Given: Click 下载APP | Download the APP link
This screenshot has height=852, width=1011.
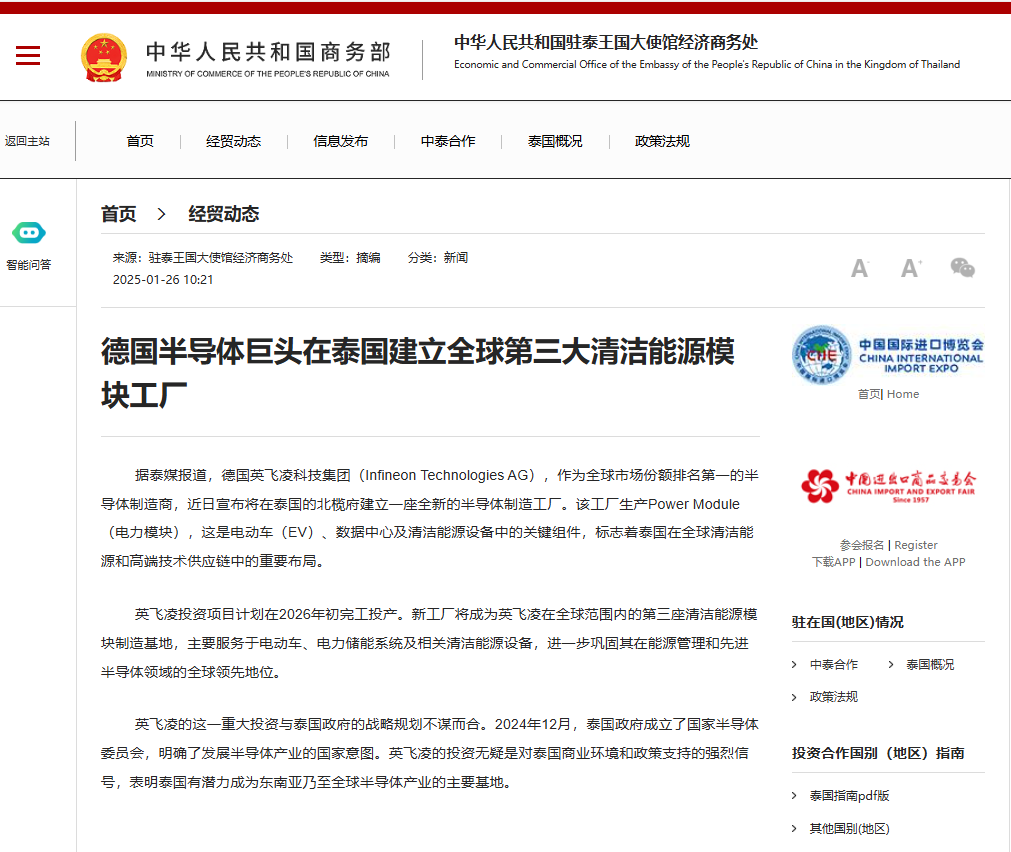Looking at the screenshot, I should (x=888, y=562).
